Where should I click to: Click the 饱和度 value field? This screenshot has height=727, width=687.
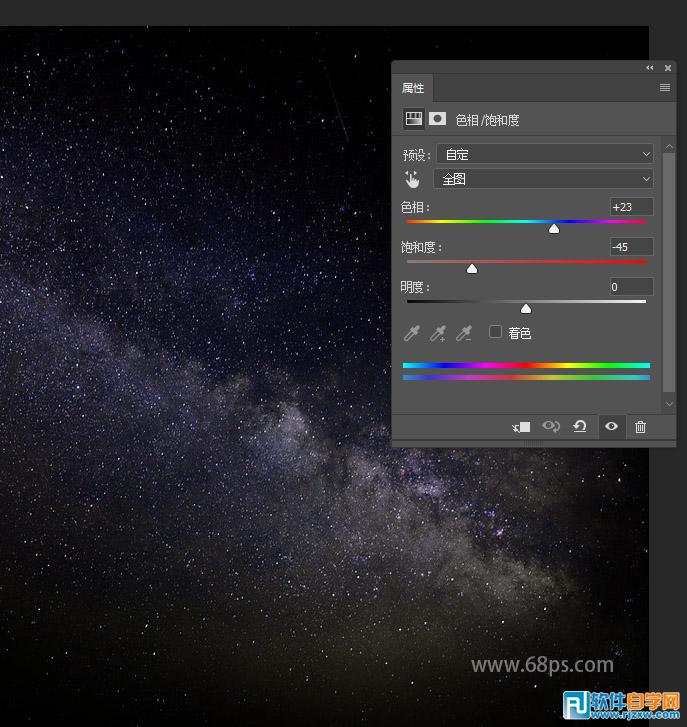[x=631, y=247]
